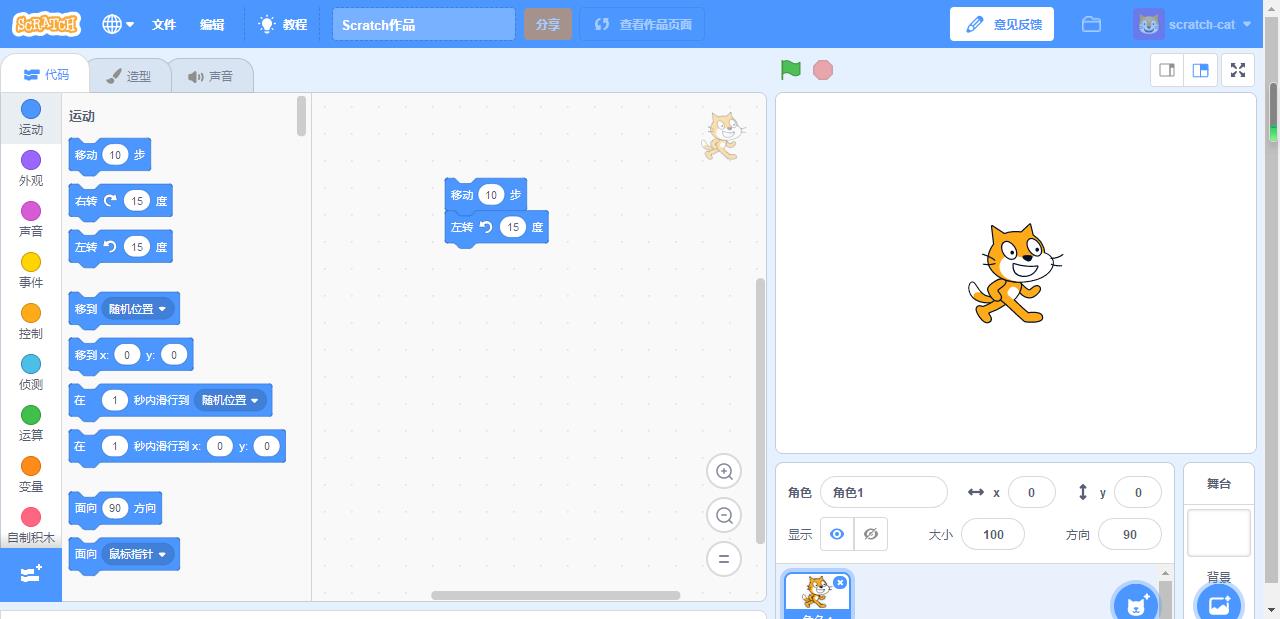Click workspace block 移动 10 步

tap(485, 195)
